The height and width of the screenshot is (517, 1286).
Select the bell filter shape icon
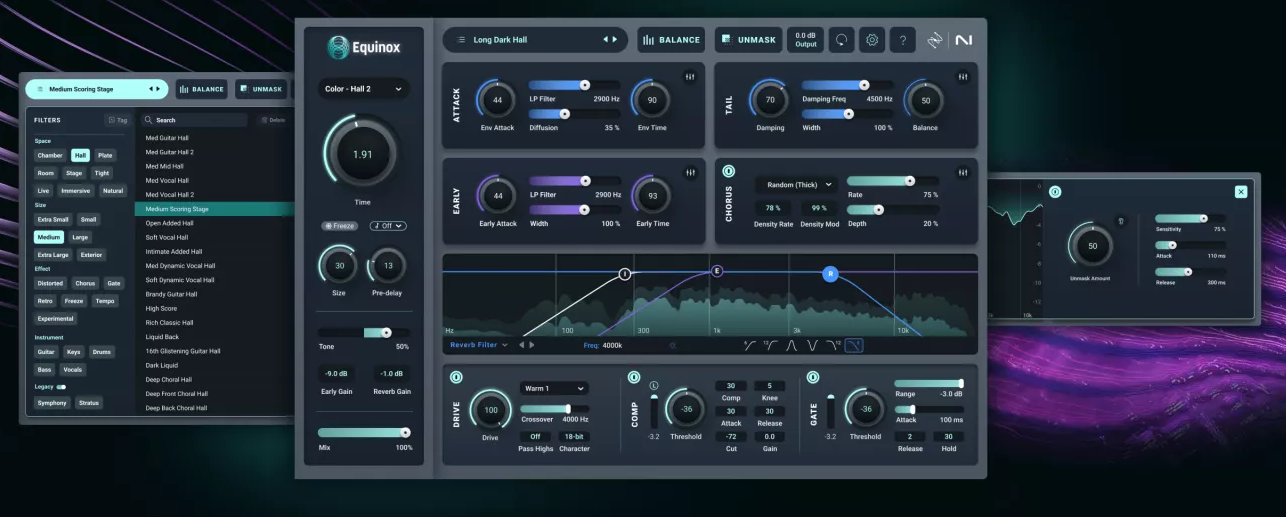792,345
